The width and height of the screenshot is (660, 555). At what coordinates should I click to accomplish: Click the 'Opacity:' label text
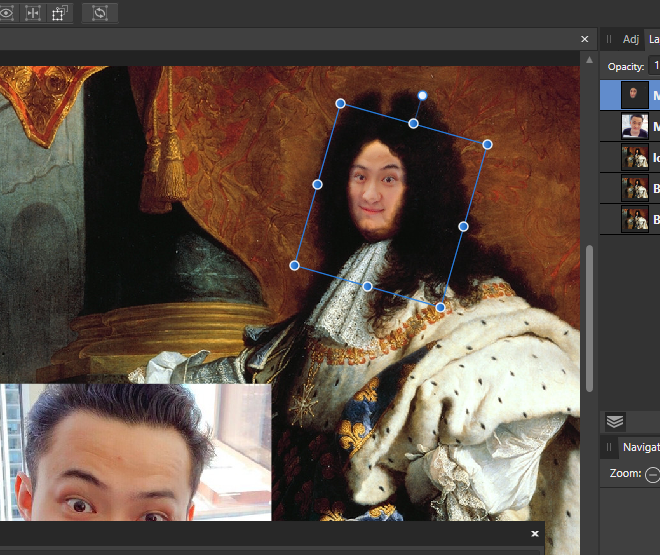click(x=626, y=66)
